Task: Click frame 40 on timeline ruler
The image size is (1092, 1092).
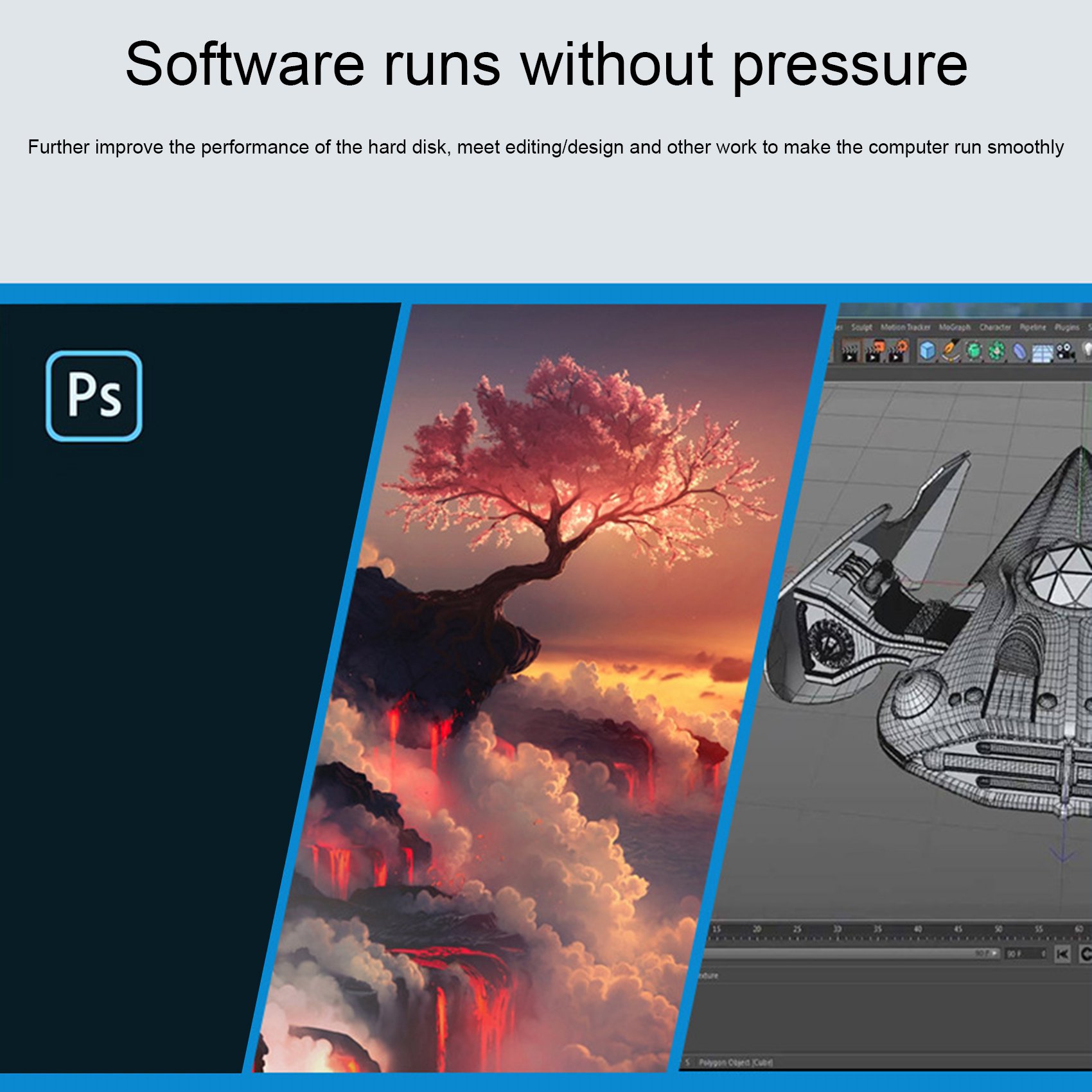Action: pyautogui.click(x=918, y=929)
